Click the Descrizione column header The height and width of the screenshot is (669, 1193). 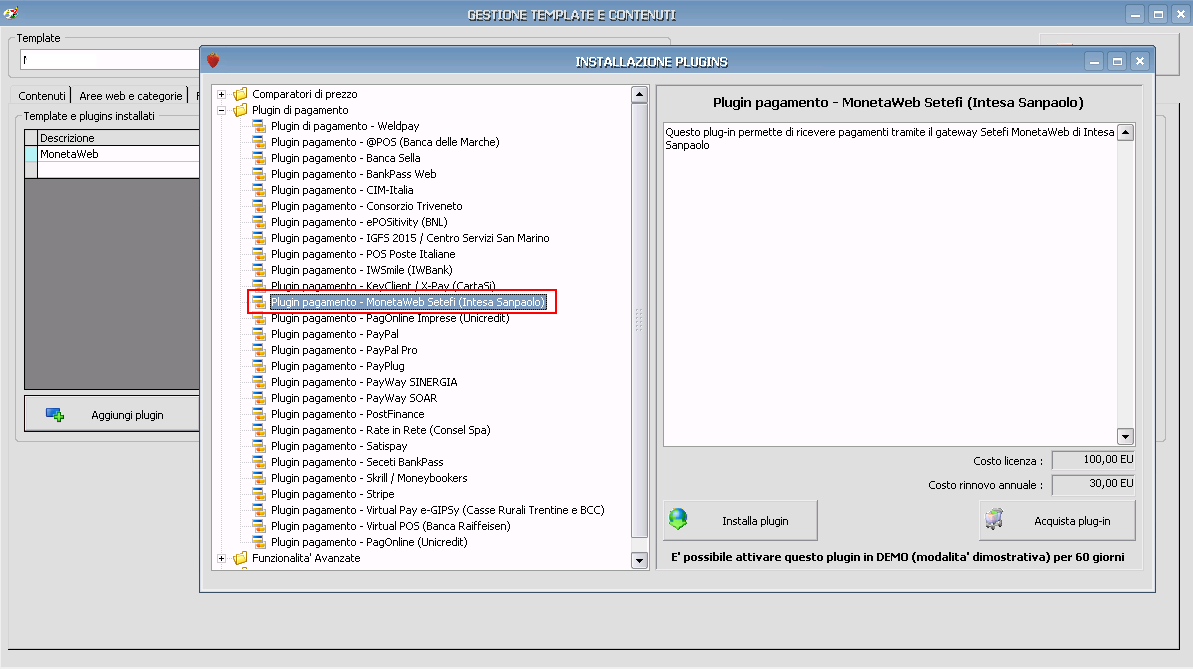coord(118,139)
